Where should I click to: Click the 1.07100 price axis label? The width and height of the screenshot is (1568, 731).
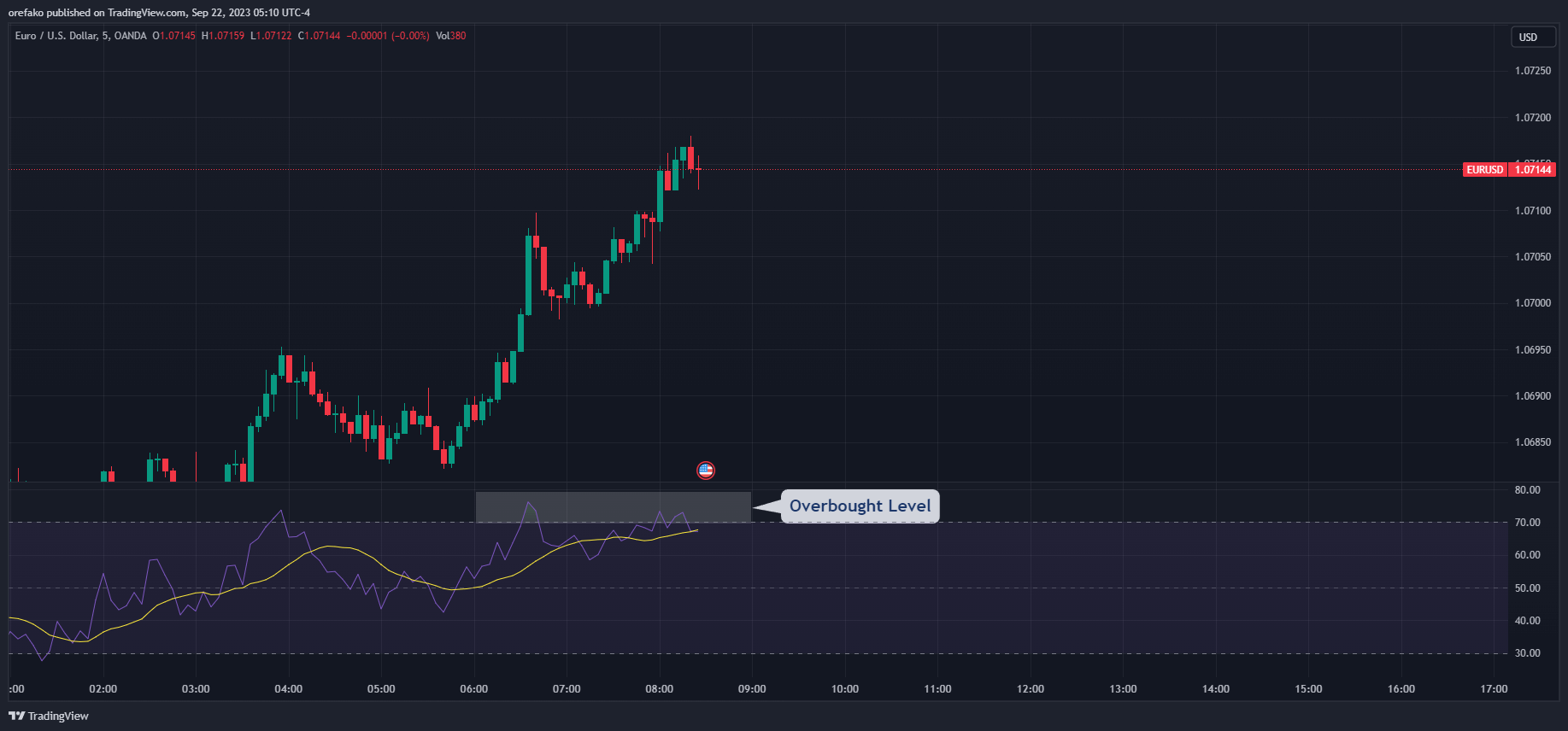[x=1533, y=211]
